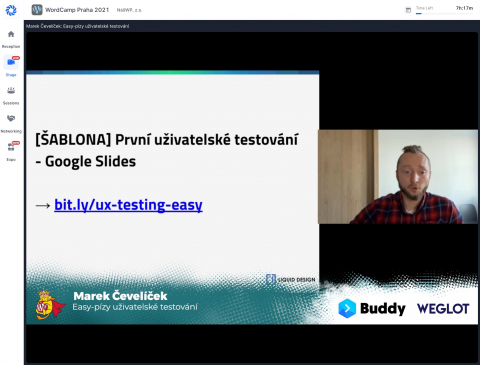Open the Sessions section
This screenshot has height=365, width=480.
pyautogui.click(x=11, y=95)
